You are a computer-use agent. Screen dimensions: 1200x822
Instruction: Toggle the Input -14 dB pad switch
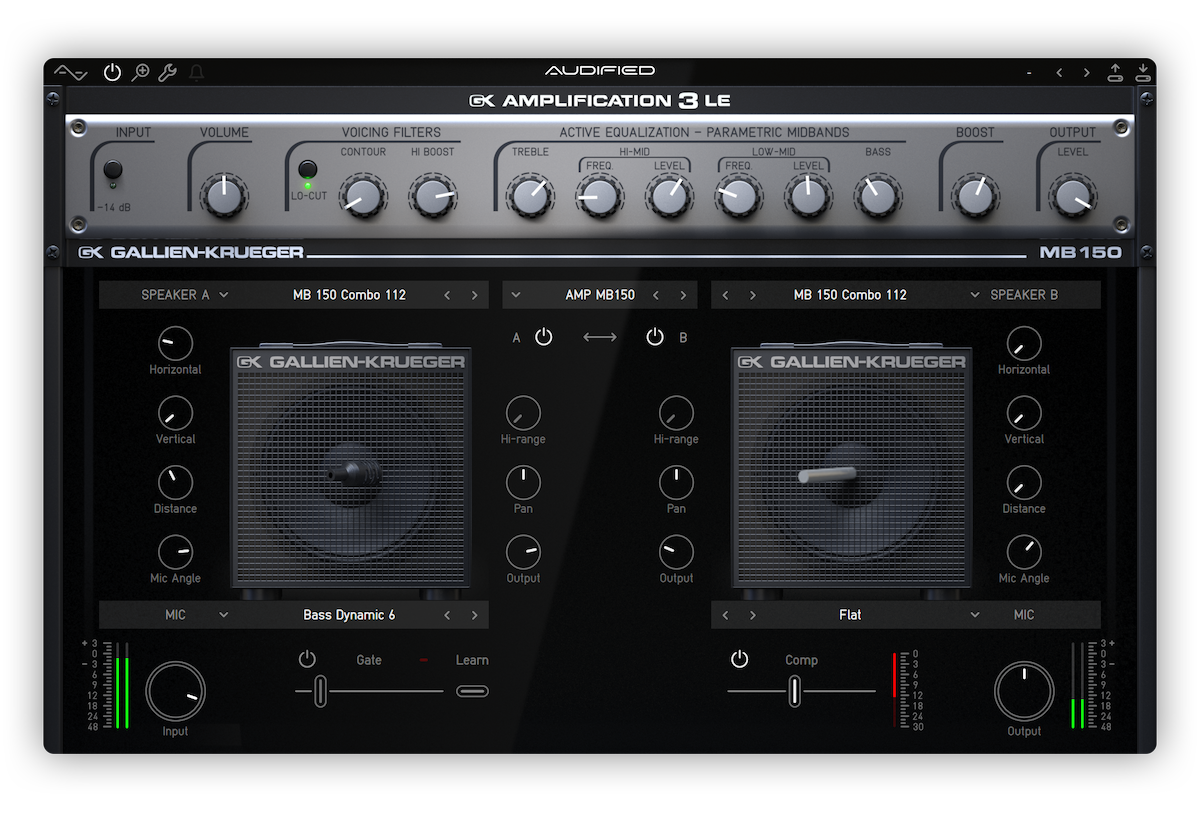coord(113,171)
